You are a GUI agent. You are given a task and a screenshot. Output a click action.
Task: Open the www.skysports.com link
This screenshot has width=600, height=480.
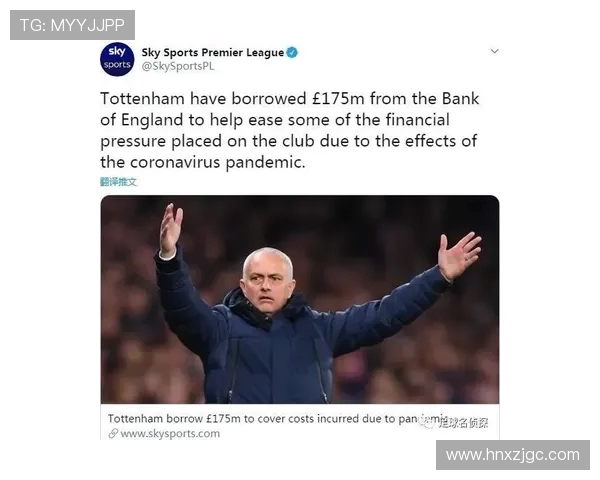[170, 434]
